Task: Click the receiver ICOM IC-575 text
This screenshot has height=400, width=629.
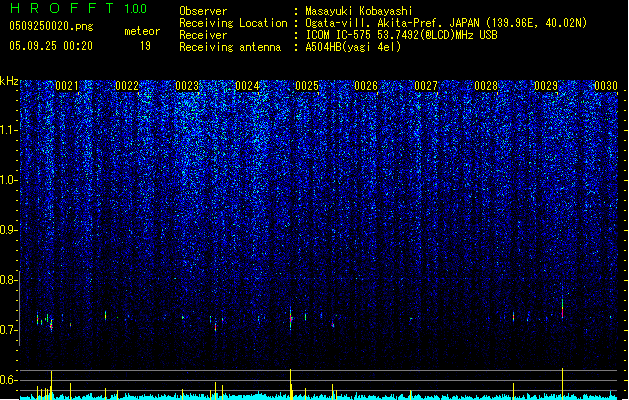Action: [x=401, y=35]
